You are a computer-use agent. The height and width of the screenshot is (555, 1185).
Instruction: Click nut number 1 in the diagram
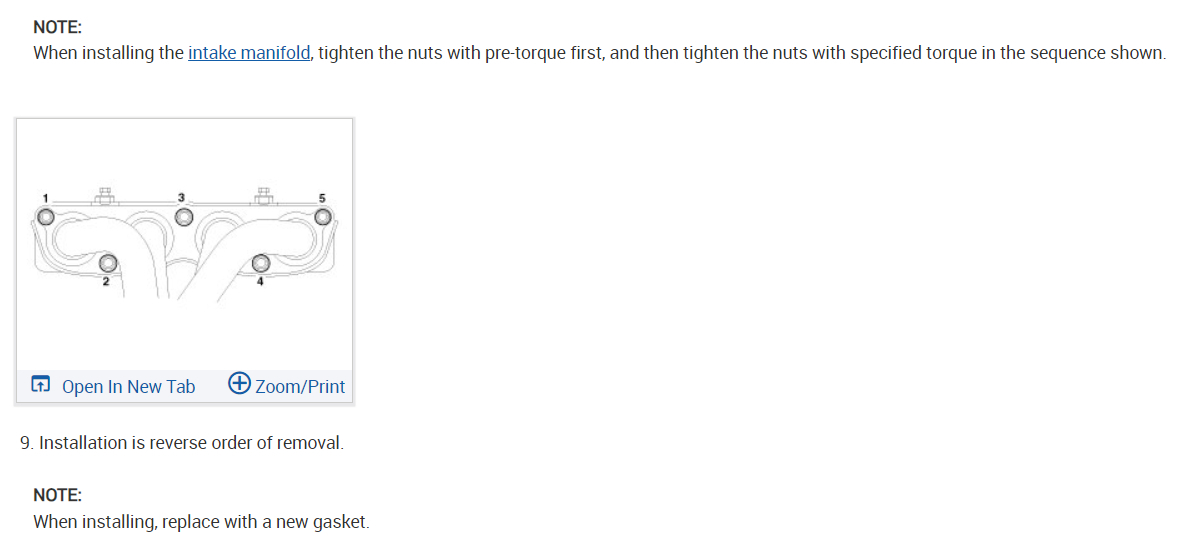coord(44,217)
